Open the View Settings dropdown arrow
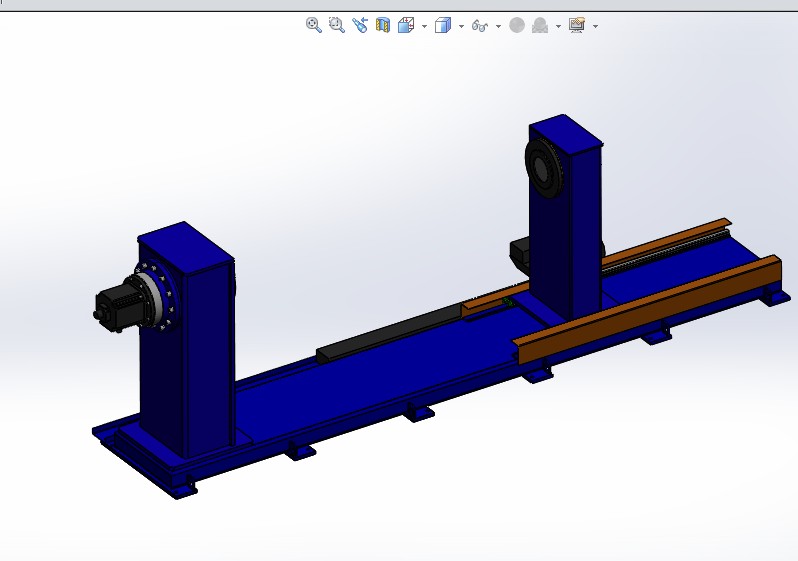798x561 pixels. click(x=595, y=26)
